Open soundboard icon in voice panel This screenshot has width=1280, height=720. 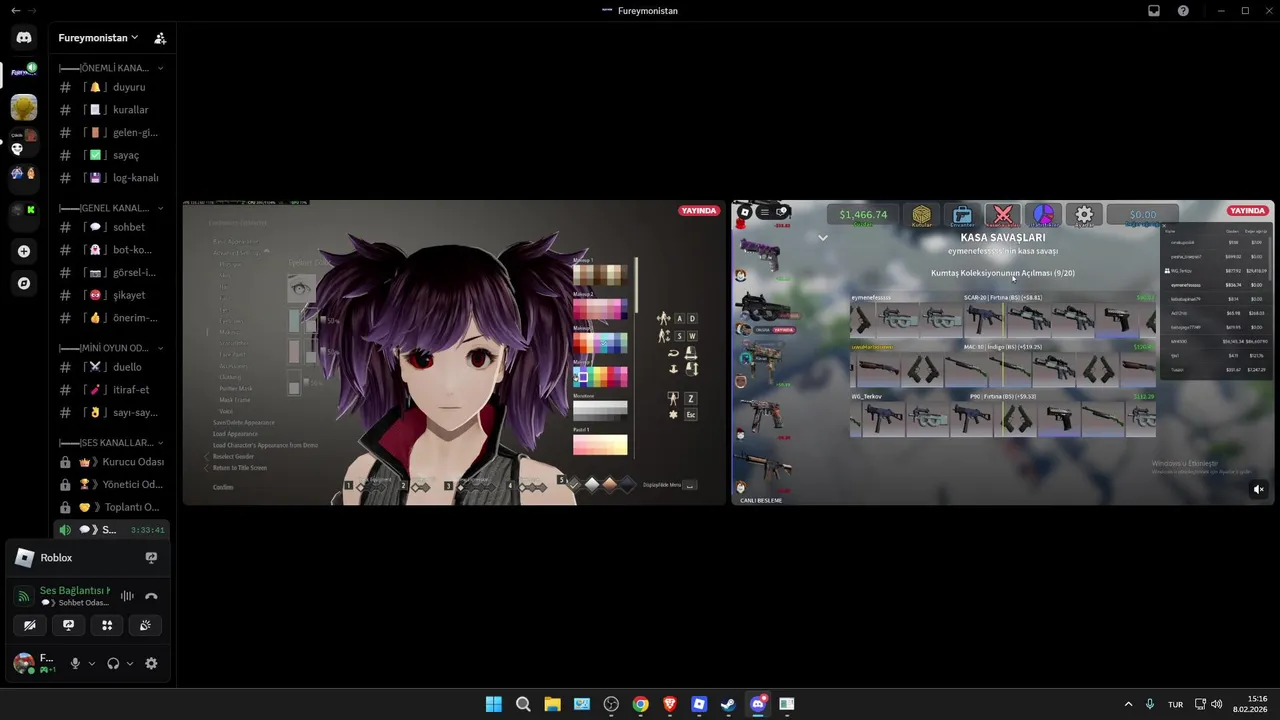[x=146, y=625]
